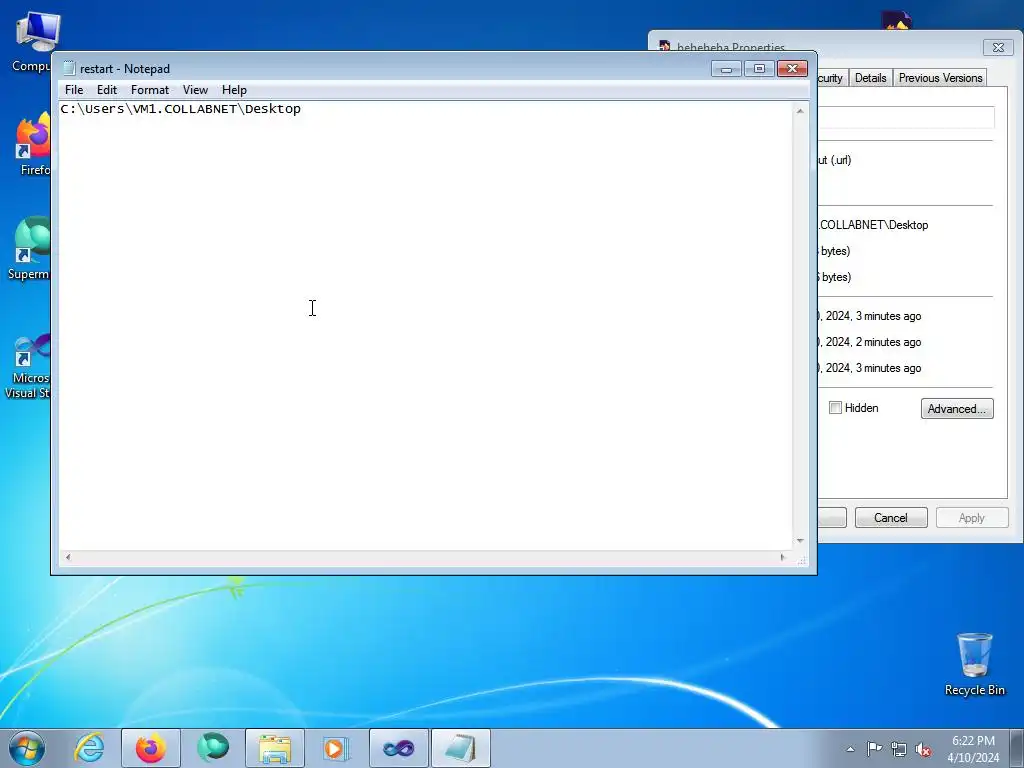Viewport: 1024px width, 768px height.
Task: Open Windows Media Player from taskbar
Action: click(336, 748)
